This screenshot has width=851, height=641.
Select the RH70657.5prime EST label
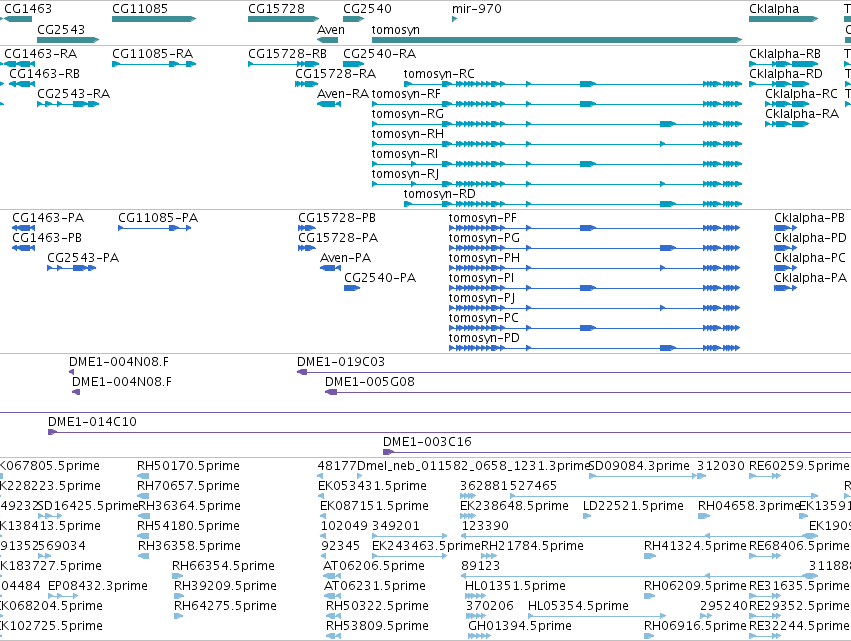(x=189, y=486)
